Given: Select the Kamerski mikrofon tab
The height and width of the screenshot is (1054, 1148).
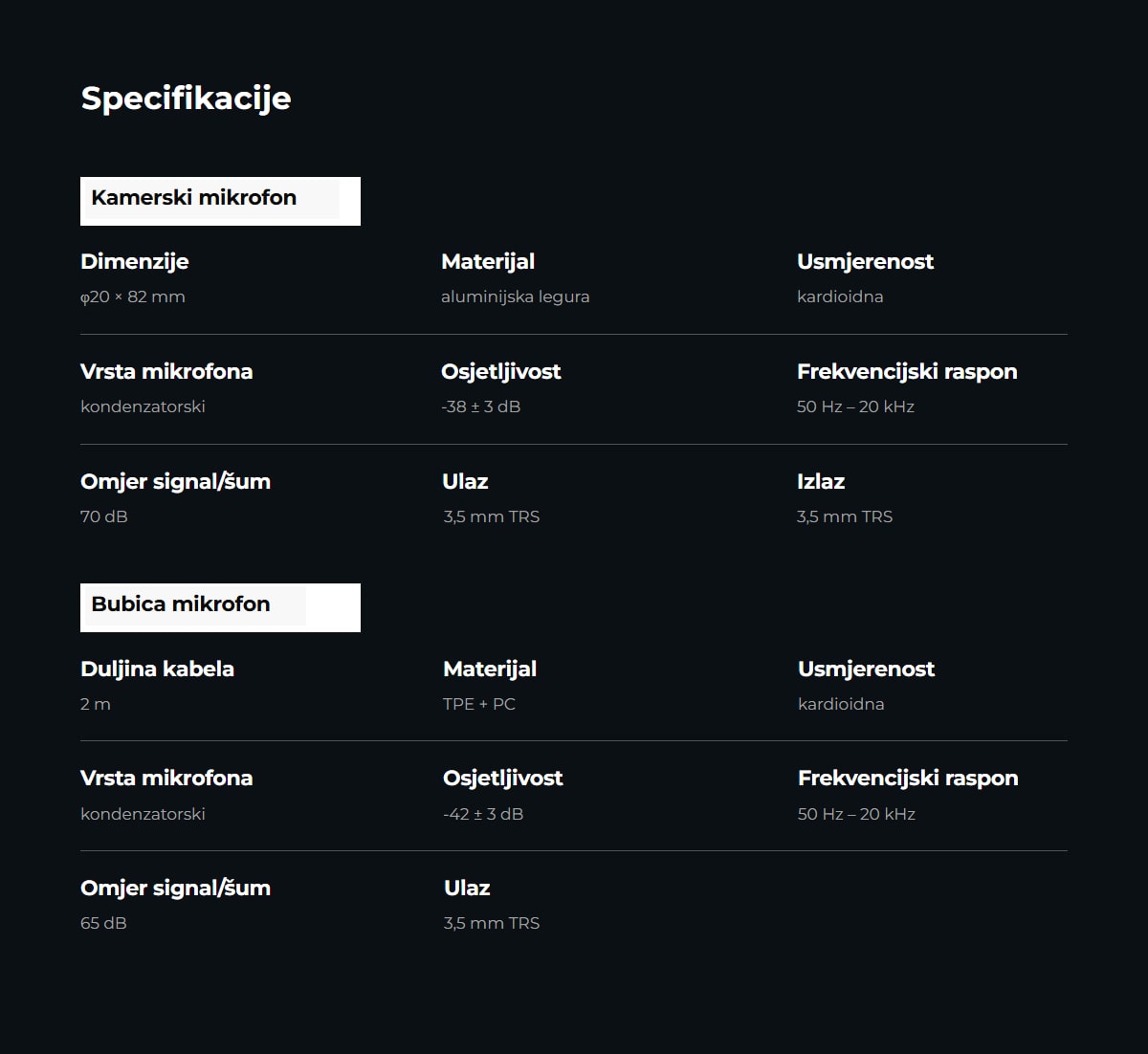Looking at the screenshot, I should (220, 201).
